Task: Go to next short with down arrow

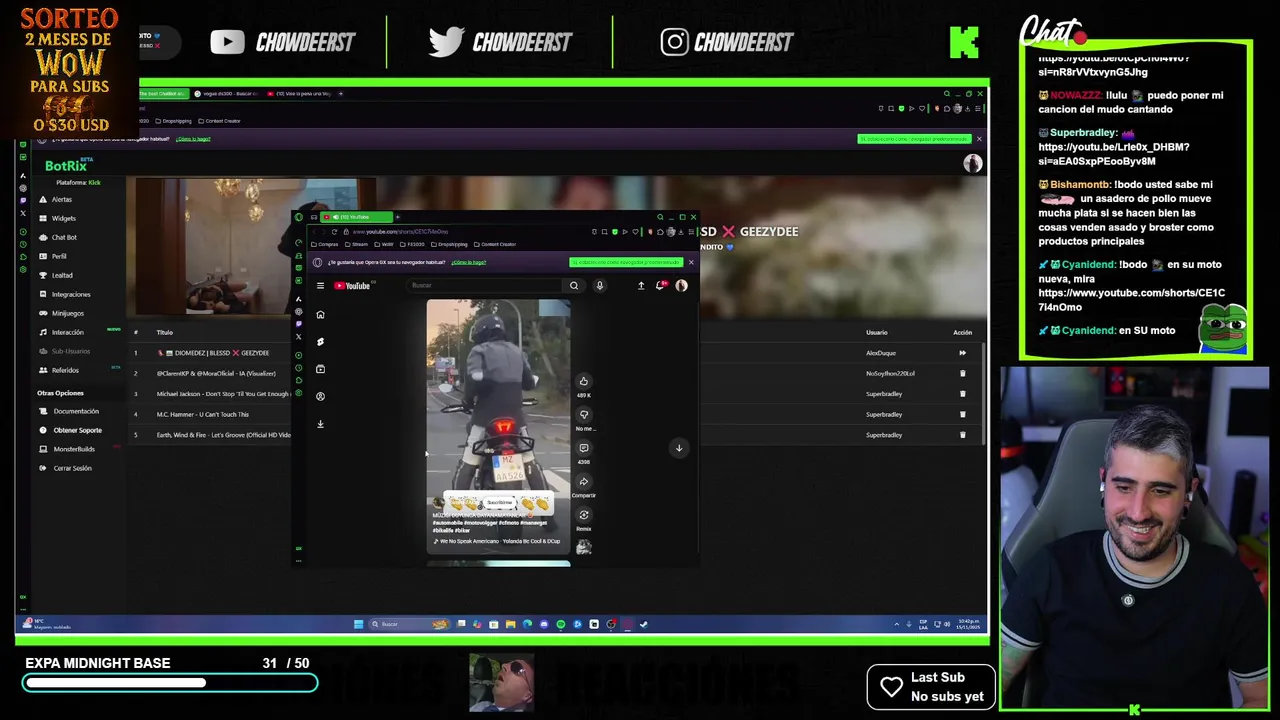Action: click(679, 448)
